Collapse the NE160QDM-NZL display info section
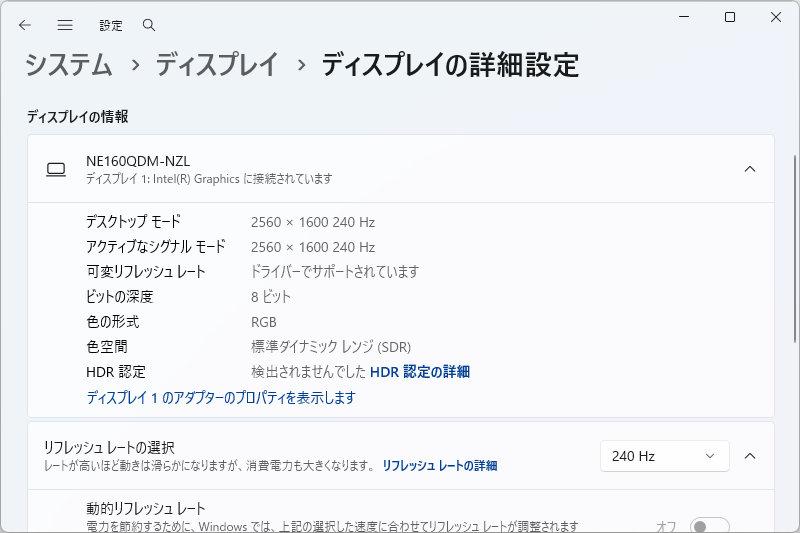800x533 pixels. click(750, 169)
